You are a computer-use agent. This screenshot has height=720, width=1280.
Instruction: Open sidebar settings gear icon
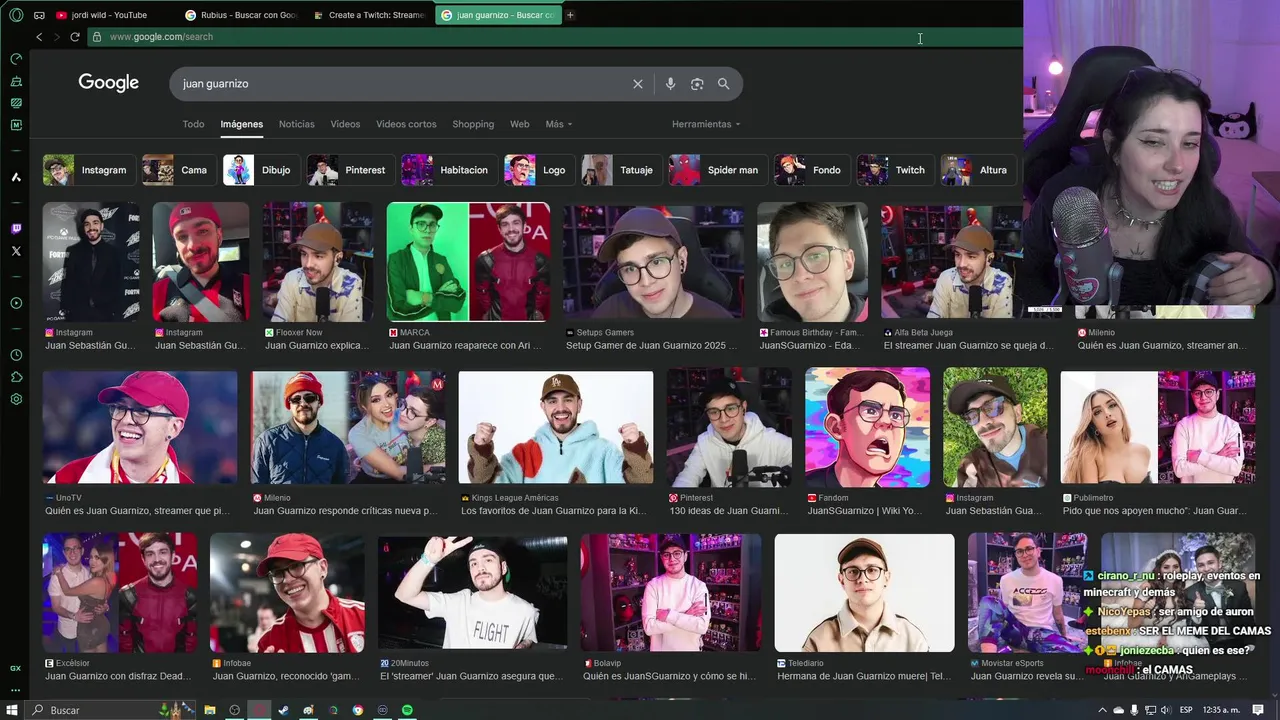(x=16, y=399)
